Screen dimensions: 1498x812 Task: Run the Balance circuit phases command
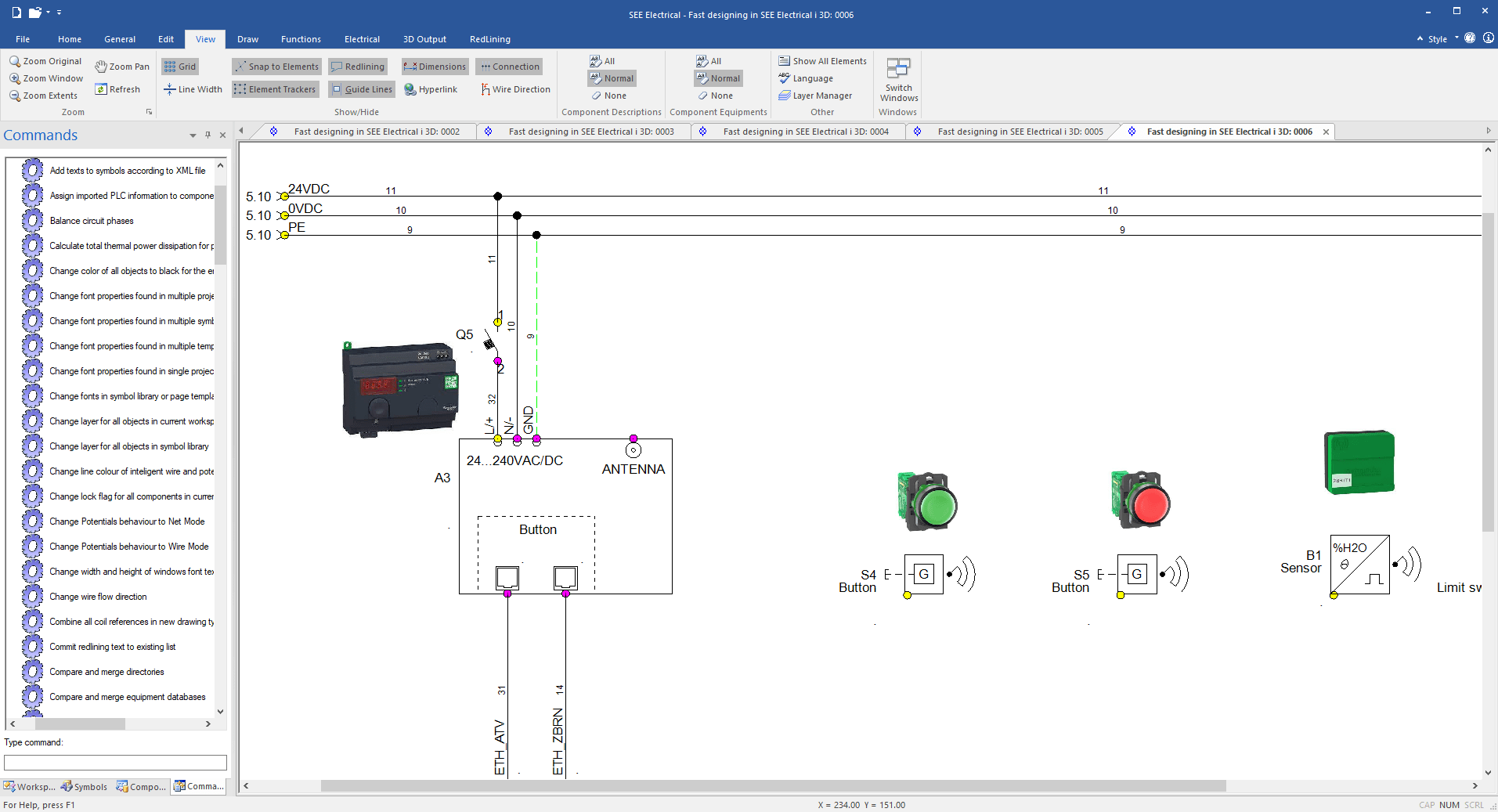(x=92, y=221)
